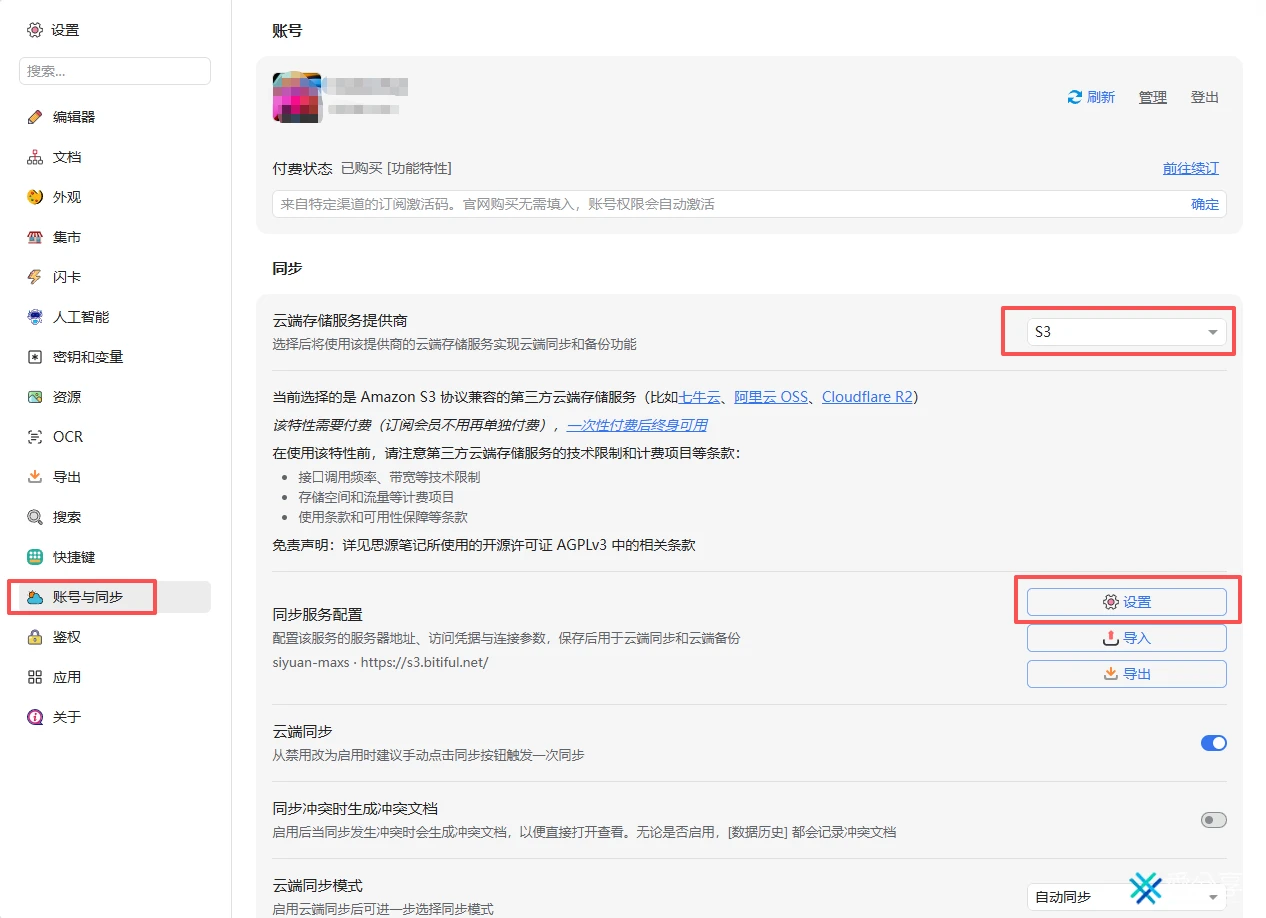Click the robot icon beside 人工智能
The height and width of the screenshot is (918, 1266).
pos(35,317)
